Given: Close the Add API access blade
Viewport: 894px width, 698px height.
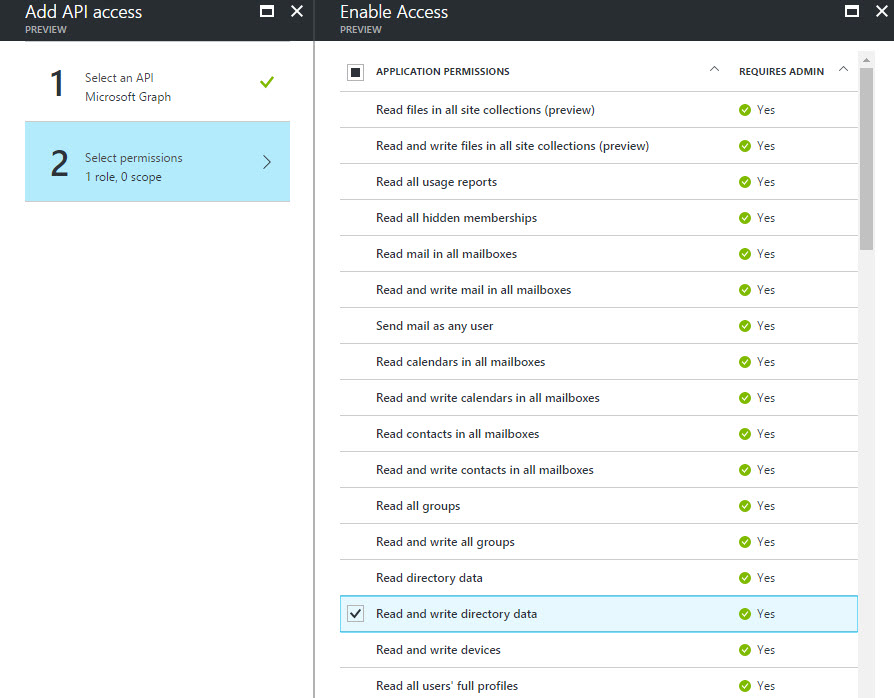Looking at the screenshot, I should pos(297,12).
